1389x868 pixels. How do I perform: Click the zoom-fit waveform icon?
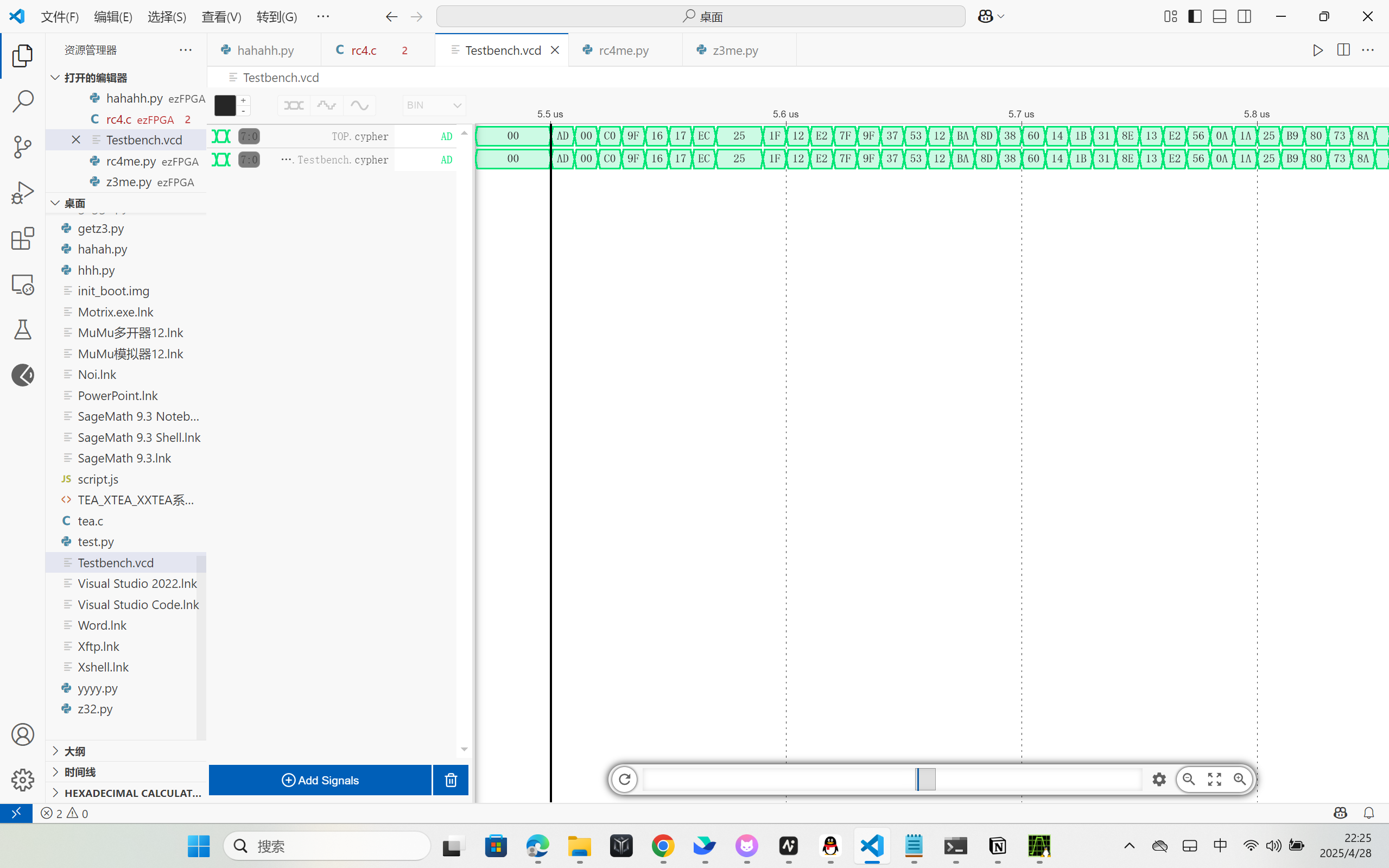tap(1214, 779)
